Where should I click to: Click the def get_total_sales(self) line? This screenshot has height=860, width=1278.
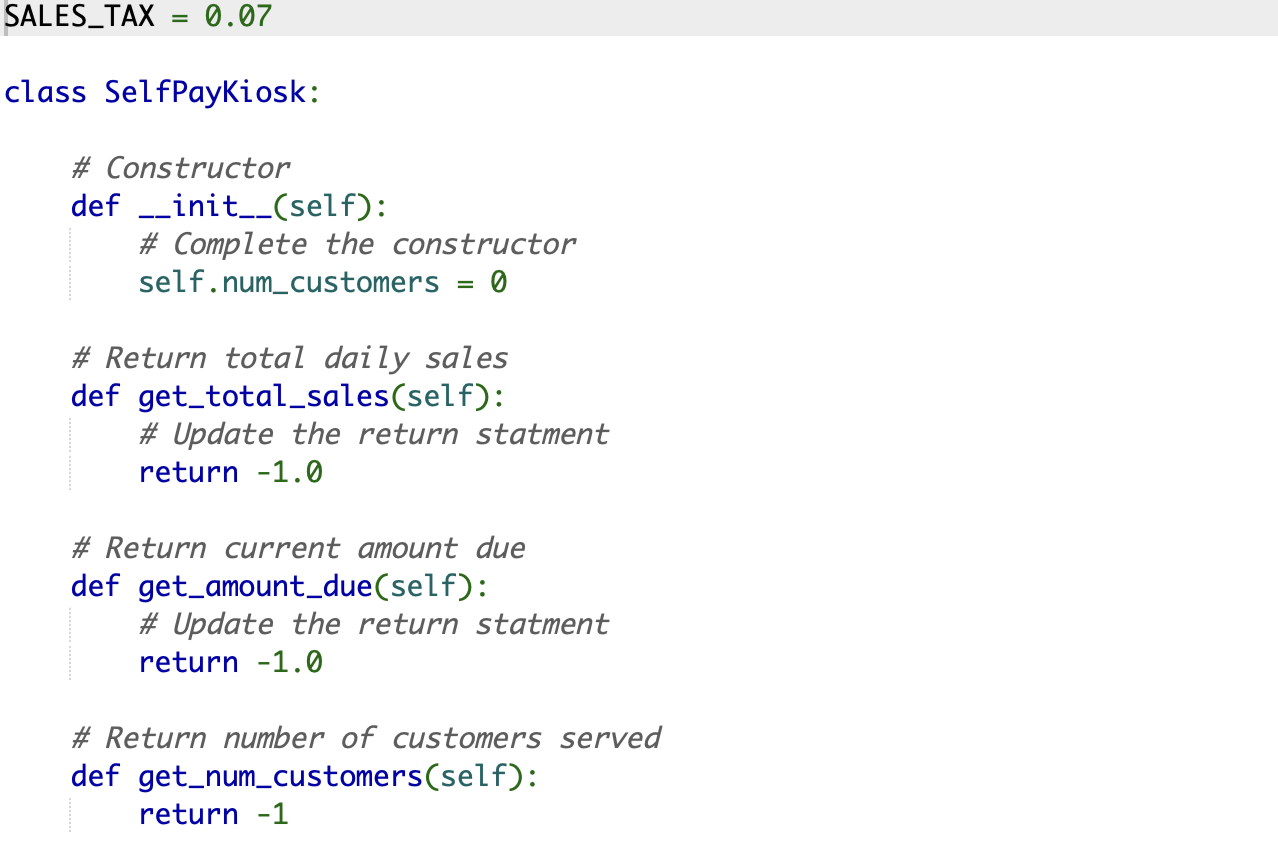[x=288, y=397]
